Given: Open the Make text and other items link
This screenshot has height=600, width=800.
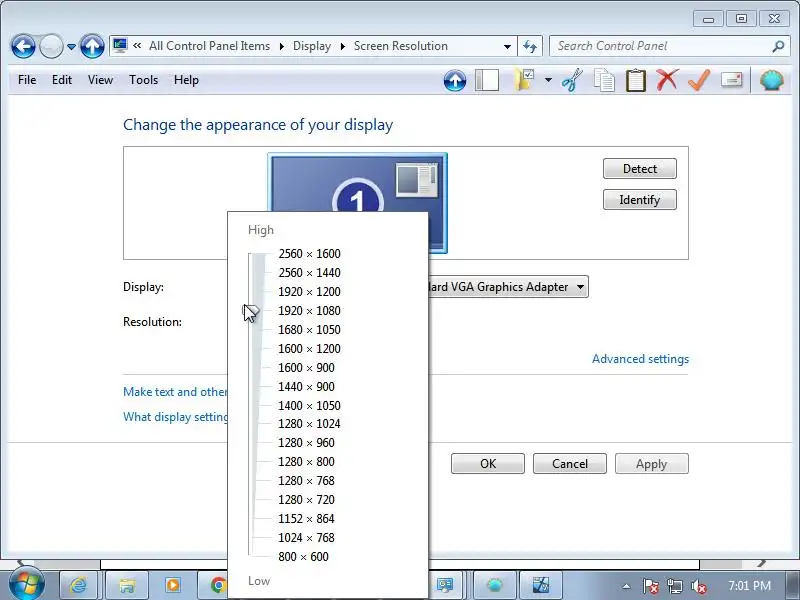Looking at the screenshot, I should point(175,391).
